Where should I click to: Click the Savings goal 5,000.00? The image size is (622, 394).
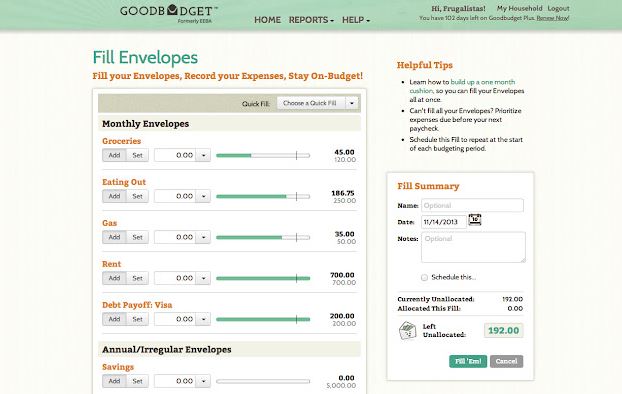[x=341, y=386]
